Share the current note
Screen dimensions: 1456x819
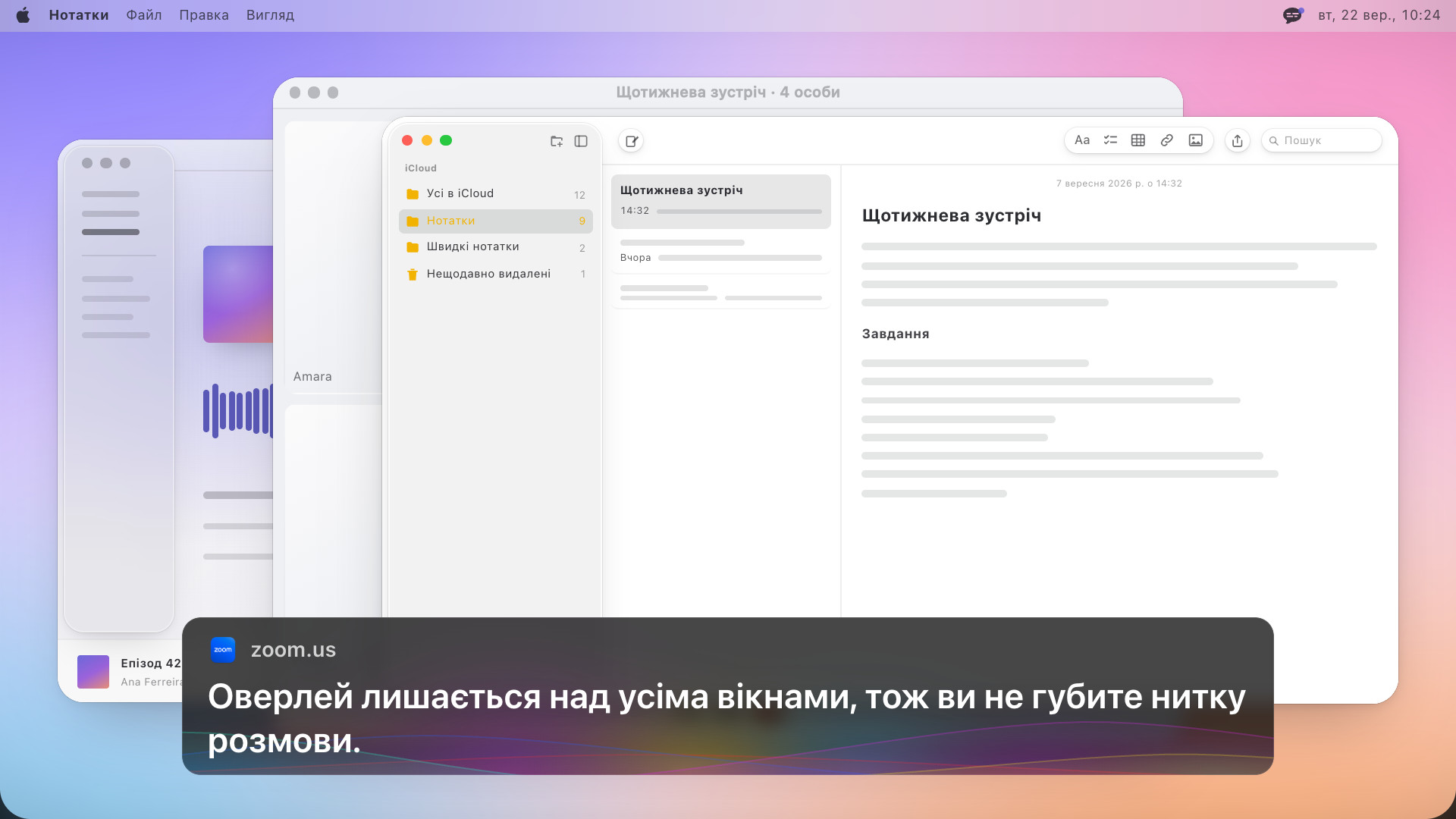tap(1238, 140)
